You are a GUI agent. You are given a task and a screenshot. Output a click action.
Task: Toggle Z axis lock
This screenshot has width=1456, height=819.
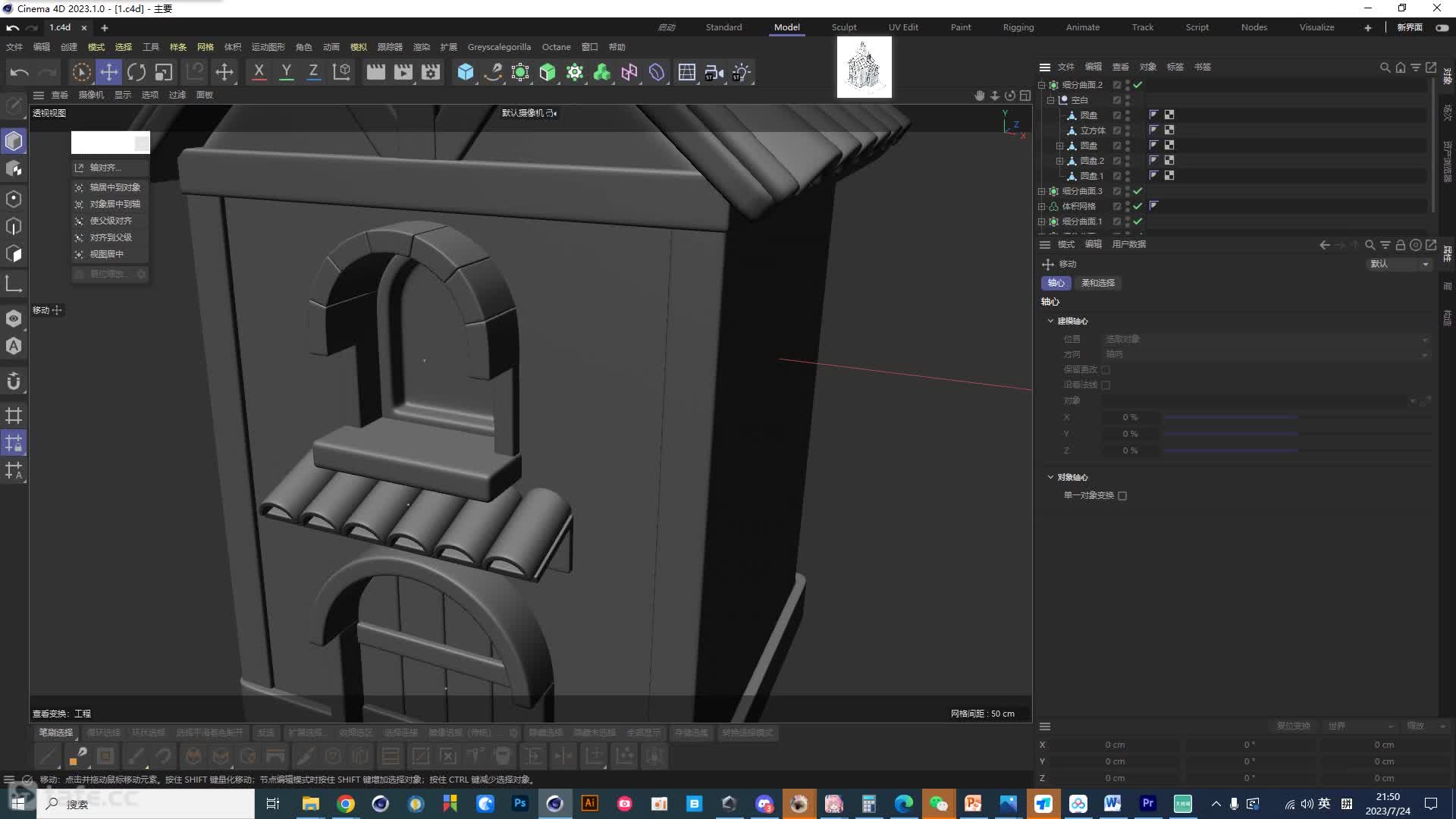tap(313, 72)
